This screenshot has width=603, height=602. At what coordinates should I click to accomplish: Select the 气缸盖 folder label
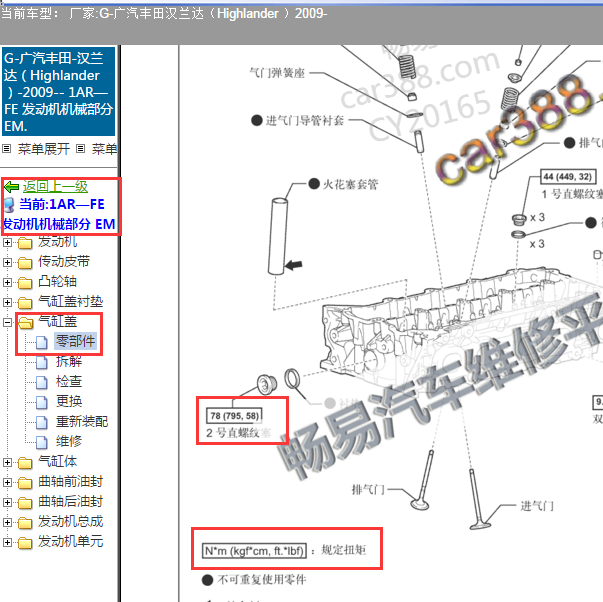pyautogui.click(x=58, y=321)
